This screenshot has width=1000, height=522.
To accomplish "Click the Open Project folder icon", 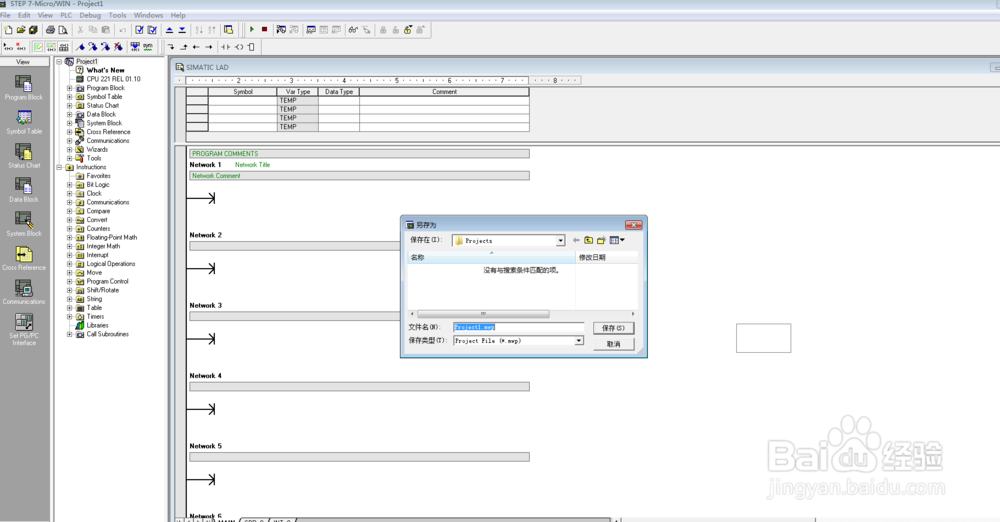I will 21,30.
